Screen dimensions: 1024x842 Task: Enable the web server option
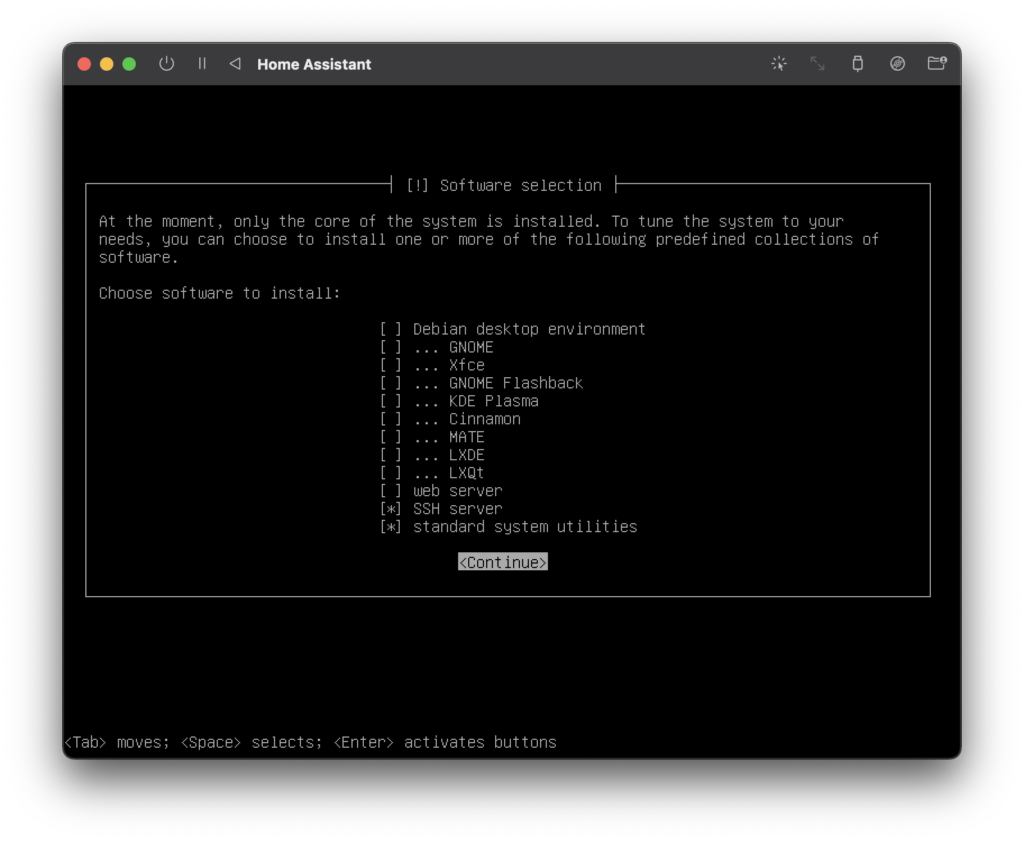pos(391,491)
